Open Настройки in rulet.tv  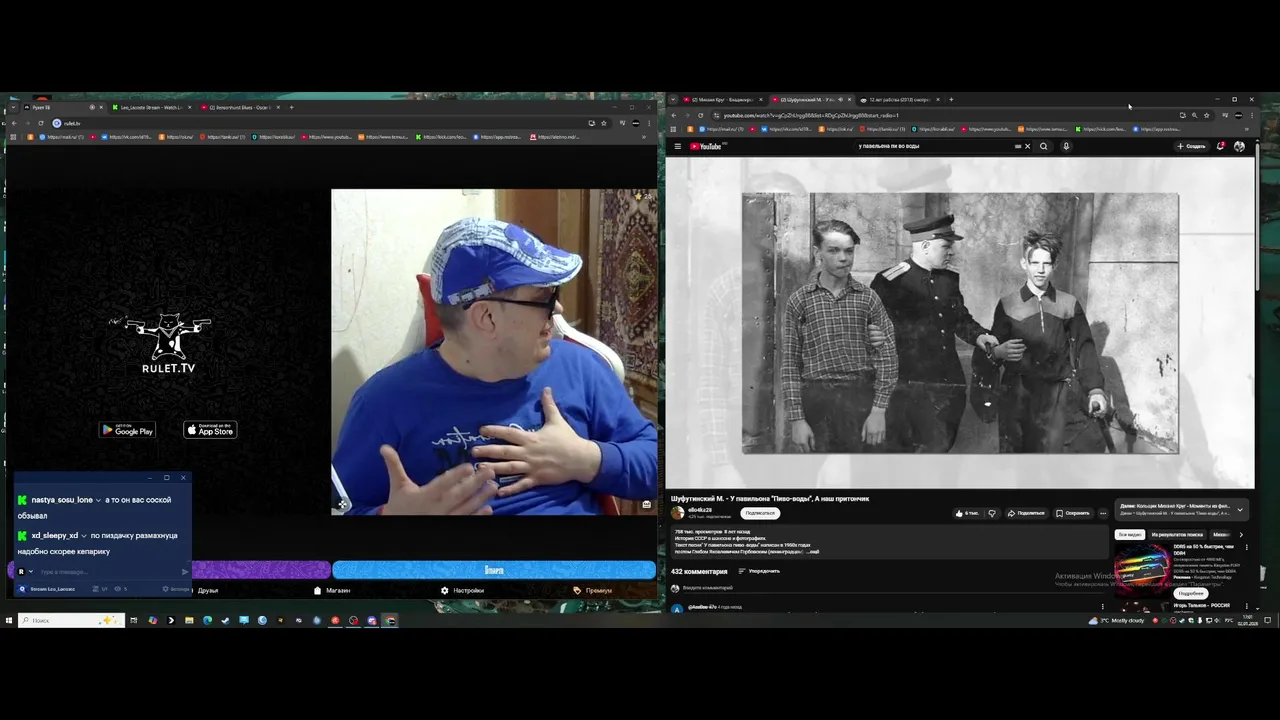pos(463,590)
